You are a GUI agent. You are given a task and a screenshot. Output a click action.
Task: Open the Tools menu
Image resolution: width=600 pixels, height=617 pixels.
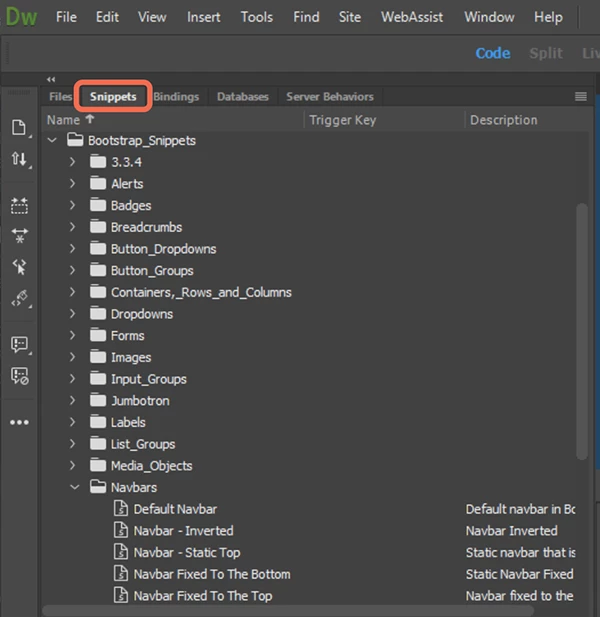257,17
